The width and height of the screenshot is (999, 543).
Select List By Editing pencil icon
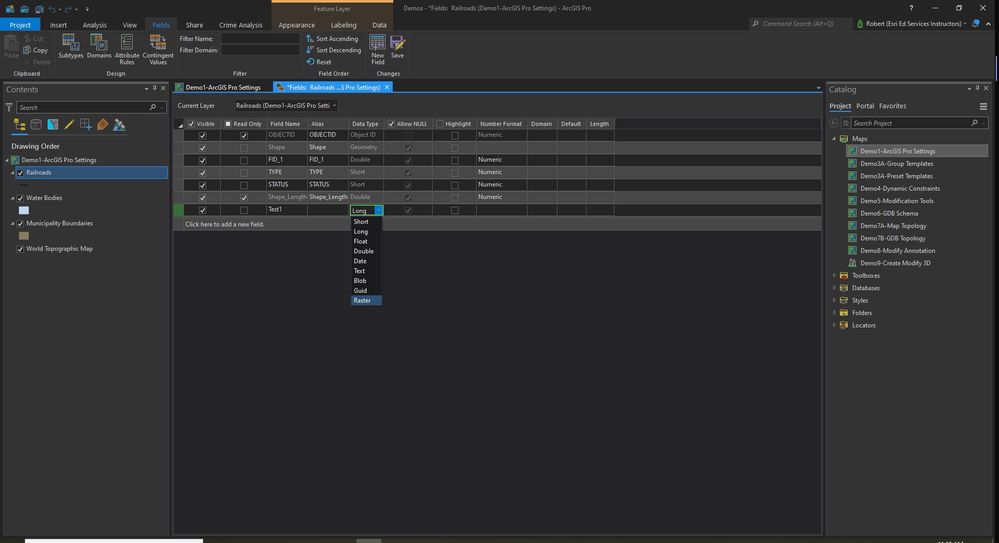pyautogui.click(x=69, y=125)
